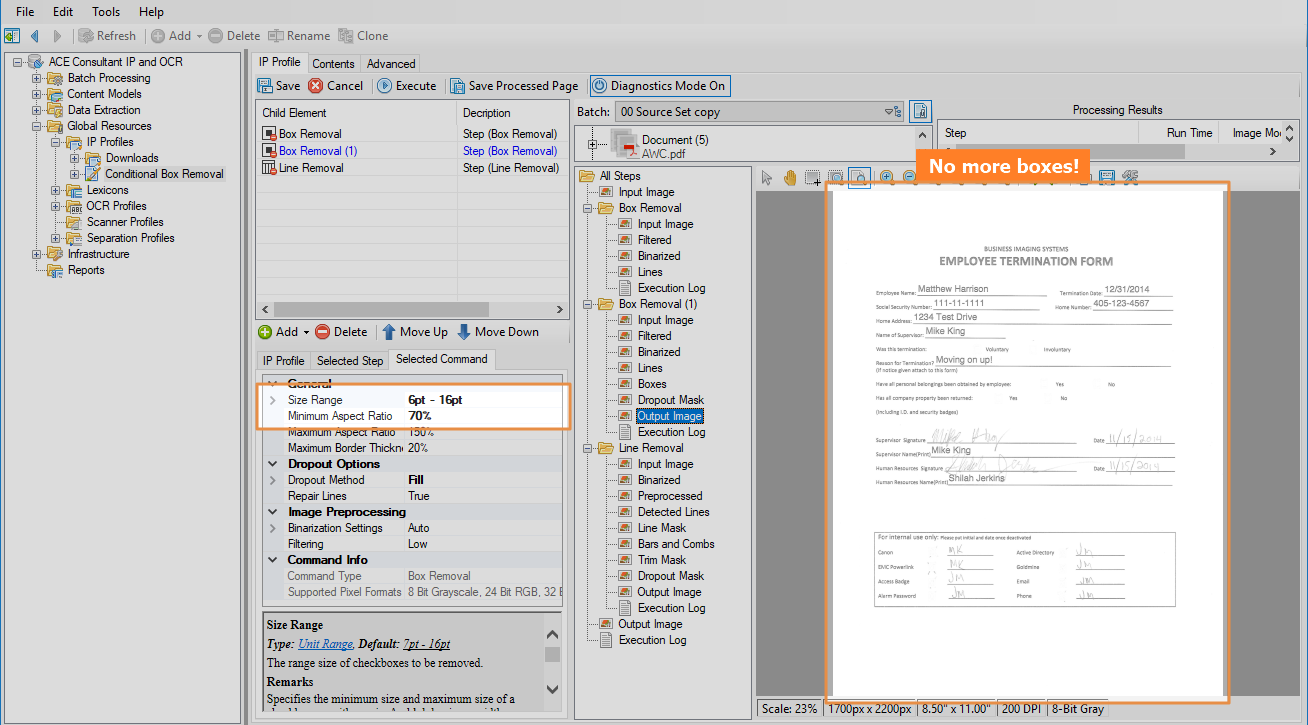Click the back navigation arrow
Viewport: 1308px width, 725px height.
click(x=35, y=36)
